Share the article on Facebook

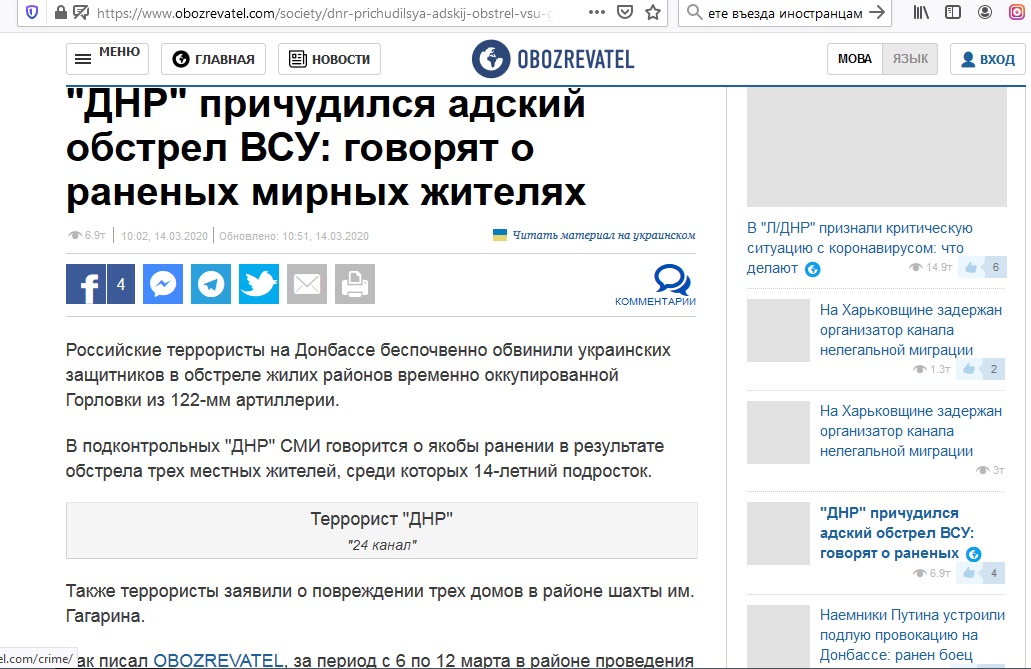[x=85, y=284]
